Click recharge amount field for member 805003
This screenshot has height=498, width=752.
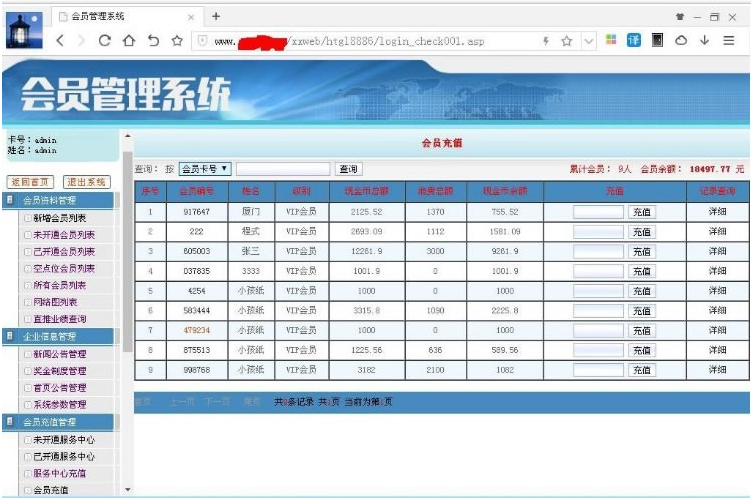pyautogui.click(x=598, y=252)
